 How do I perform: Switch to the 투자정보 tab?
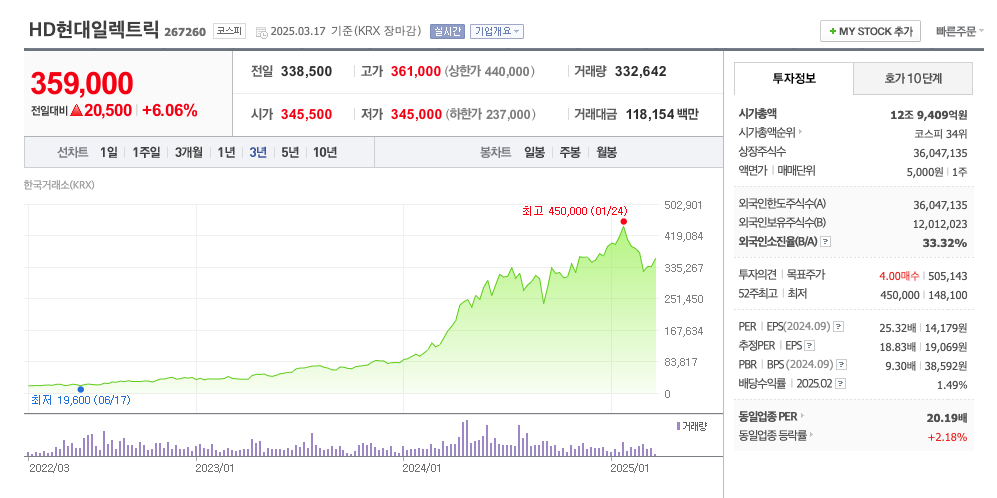point(794,79)
